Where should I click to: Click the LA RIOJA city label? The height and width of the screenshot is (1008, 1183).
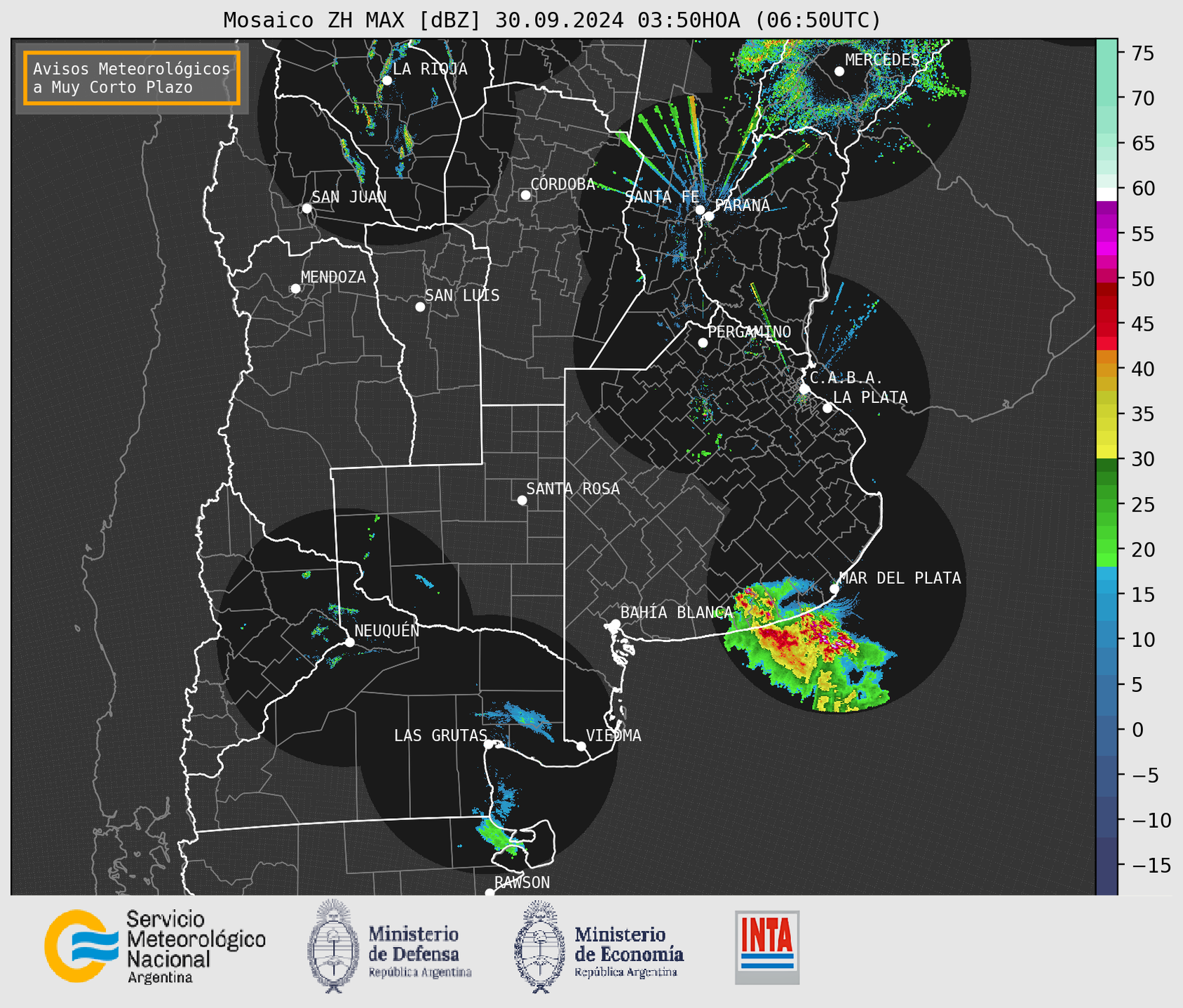pos(430,69)
